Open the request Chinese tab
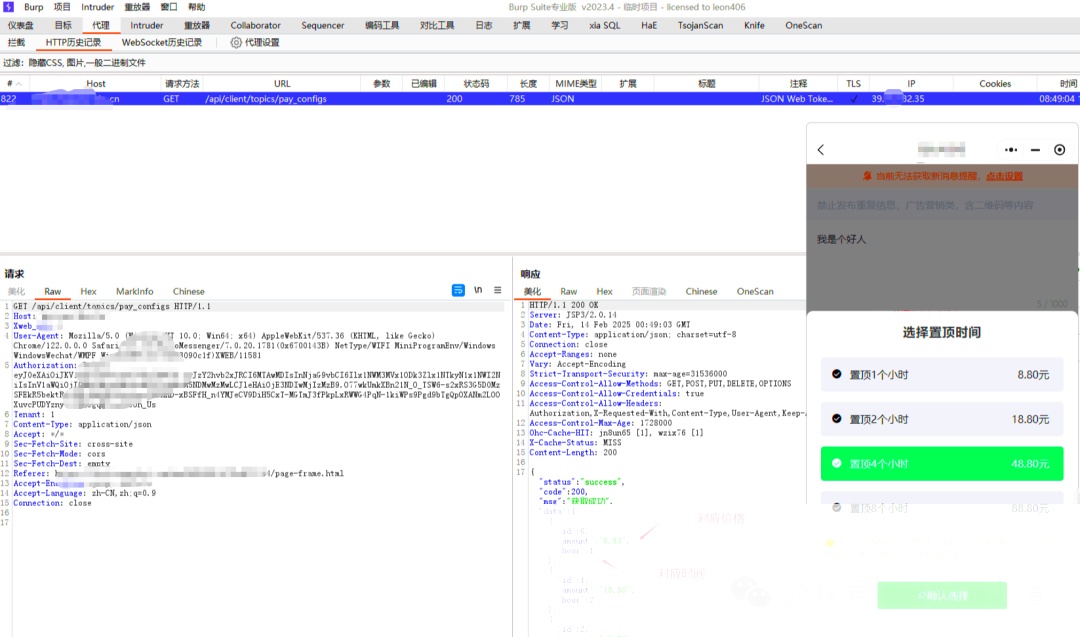1080x637 pixels. click(188, 292)
